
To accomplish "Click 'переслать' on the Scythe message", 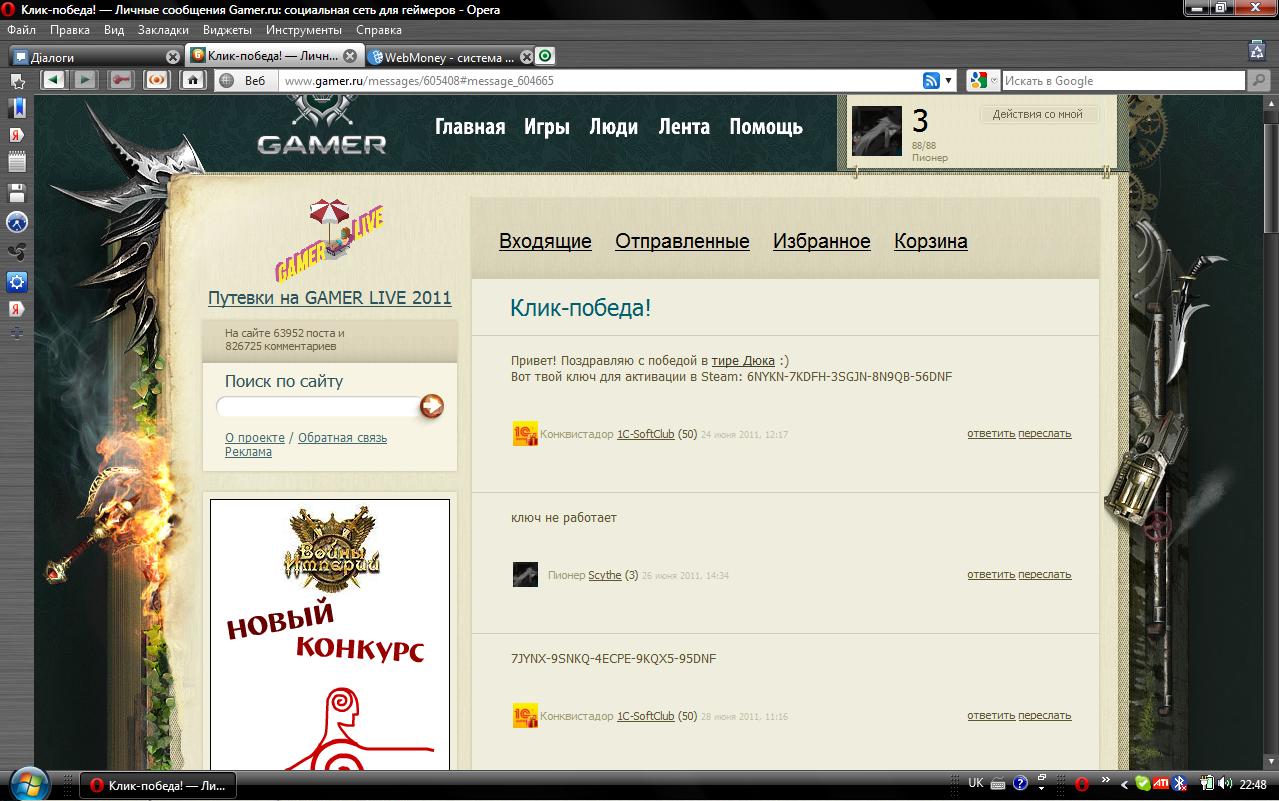I will [x=1045, y=574].
